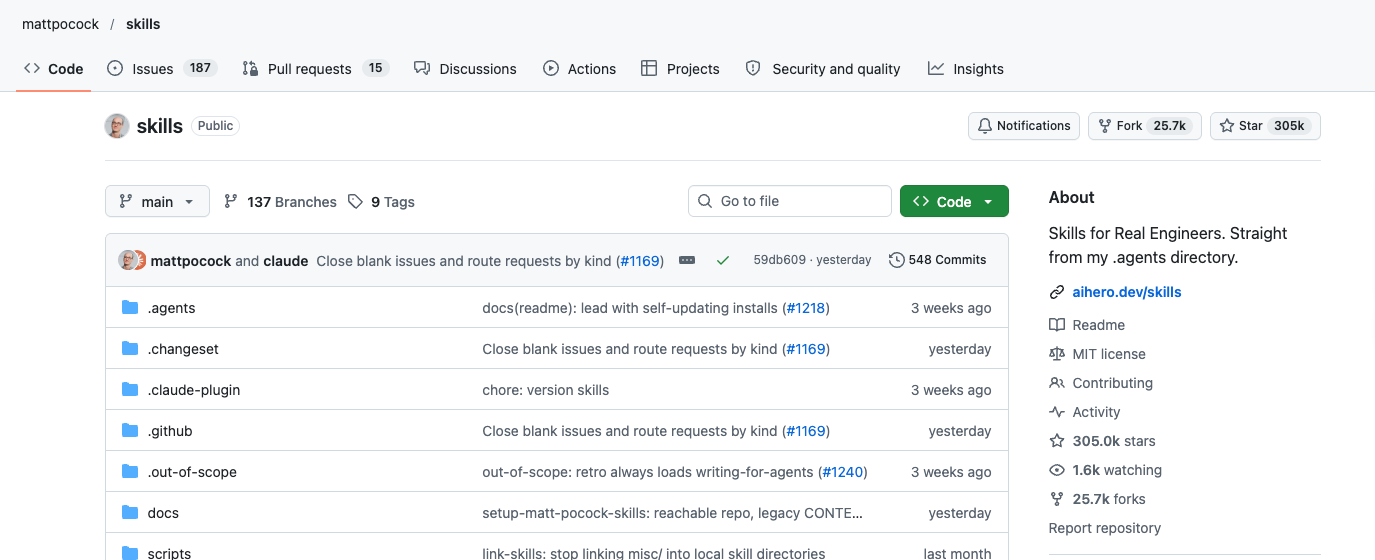1375x560 pixels.
Task: Click the 305k count on Star button
Action: (1289, 126)
